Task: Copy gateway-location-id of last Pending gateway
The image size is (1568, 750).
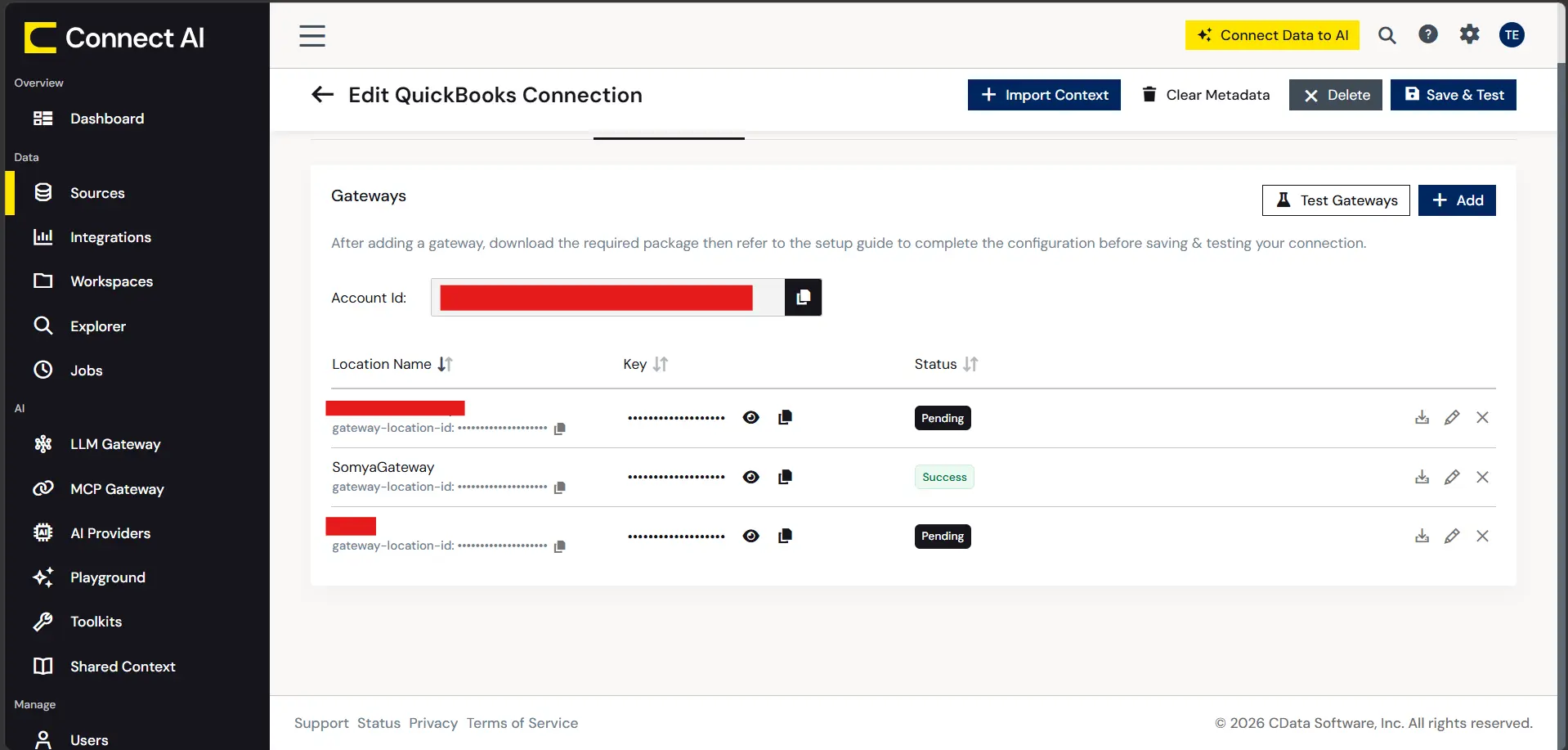Action: point(559,546)
